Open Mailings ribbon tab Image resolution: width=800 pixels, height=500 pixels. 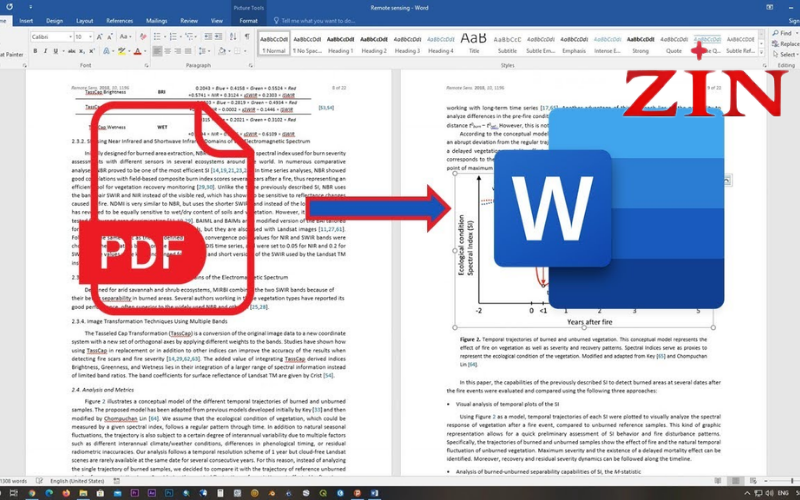157,21
